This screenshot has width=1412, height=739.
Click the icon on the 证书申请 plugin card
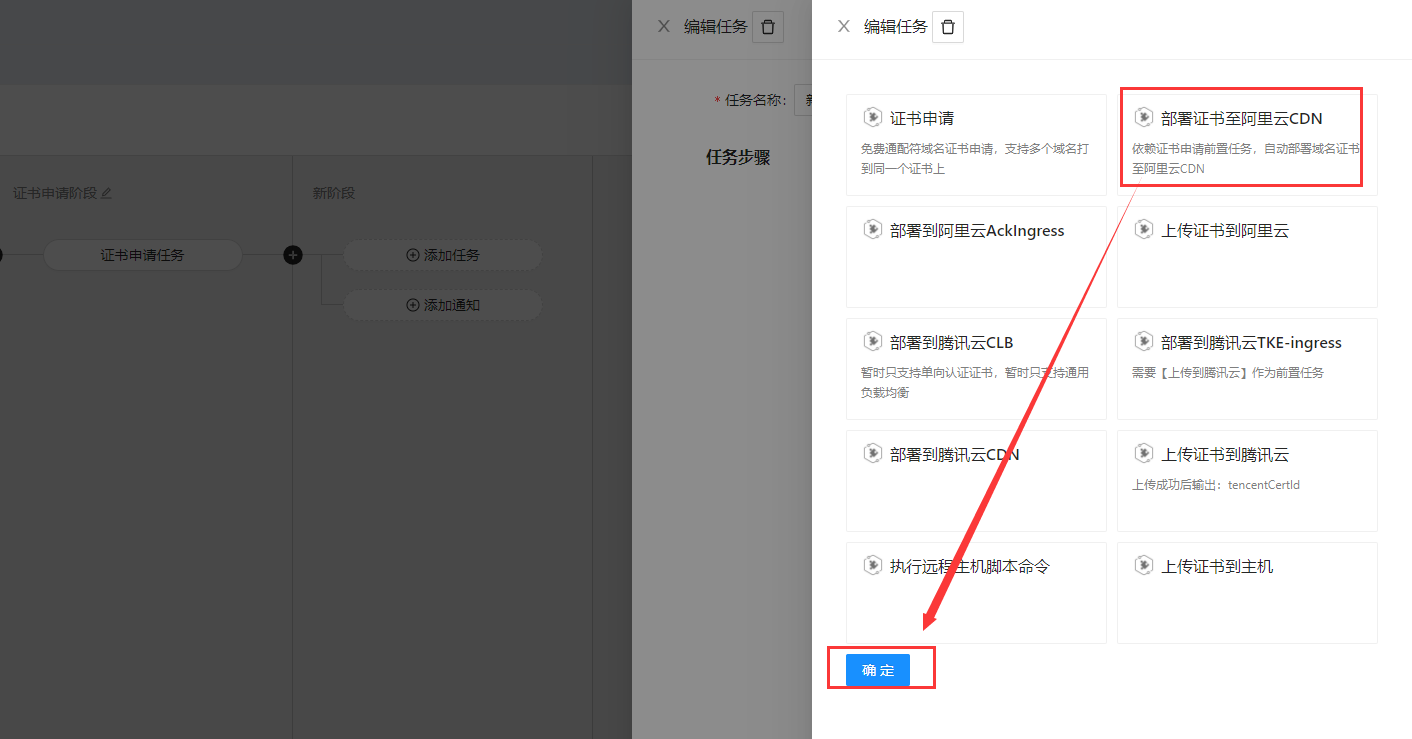coord(872,118)
